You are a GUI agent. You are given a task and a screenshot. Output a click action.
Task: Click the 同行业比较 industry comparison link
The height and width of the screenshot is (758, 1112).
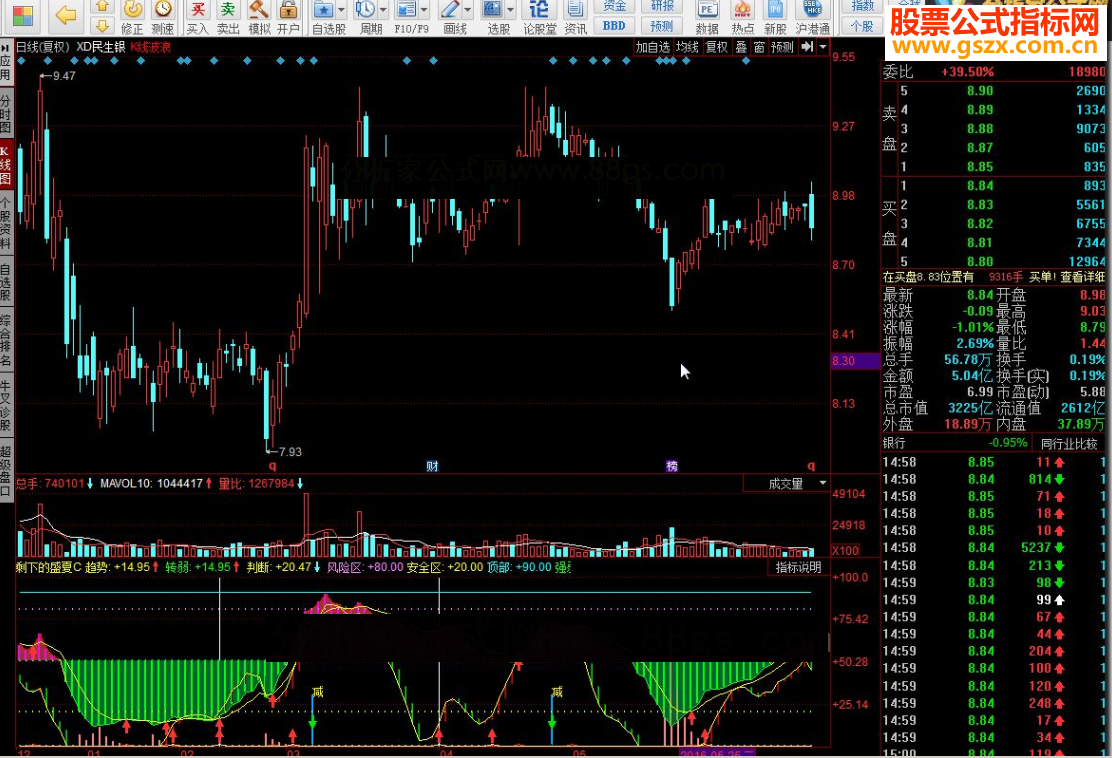click(1069, 444)
